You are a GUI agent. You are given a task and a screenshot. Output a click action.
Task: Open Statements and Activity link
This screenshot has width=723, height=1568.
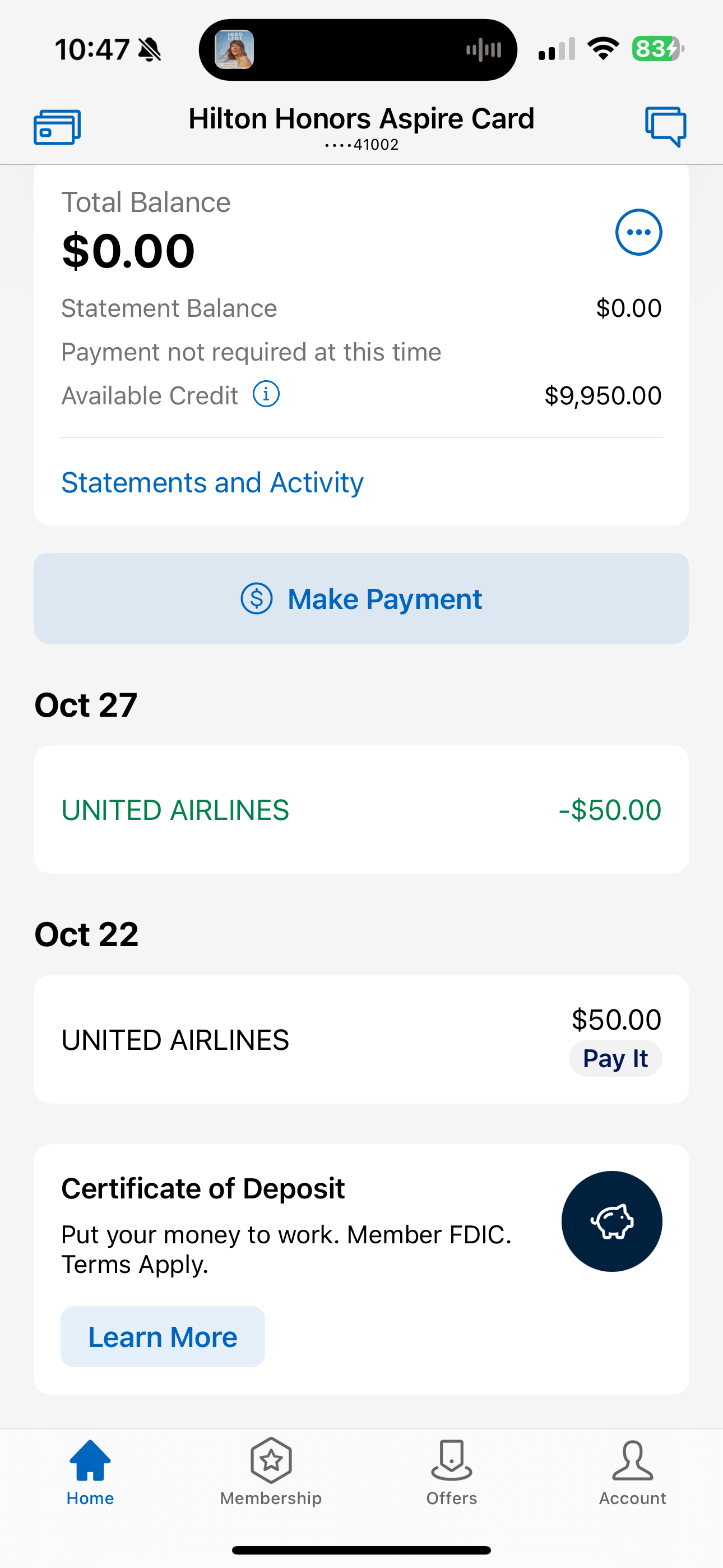[212, 483]
